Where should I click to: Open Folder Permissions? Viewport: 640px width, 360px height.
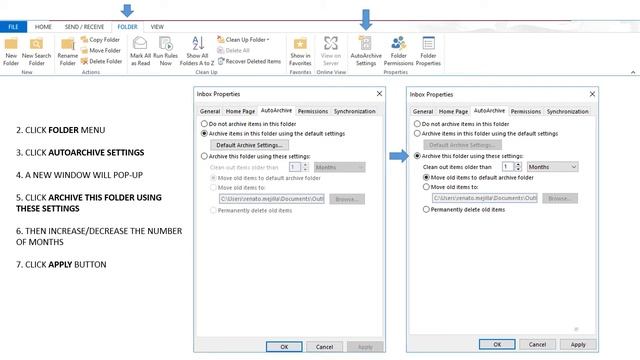[x=398, y=51]
